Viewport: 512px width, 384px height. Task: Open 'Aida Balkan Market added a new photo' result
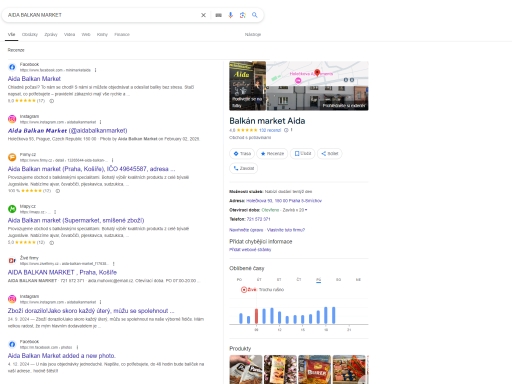click(62, 356)
